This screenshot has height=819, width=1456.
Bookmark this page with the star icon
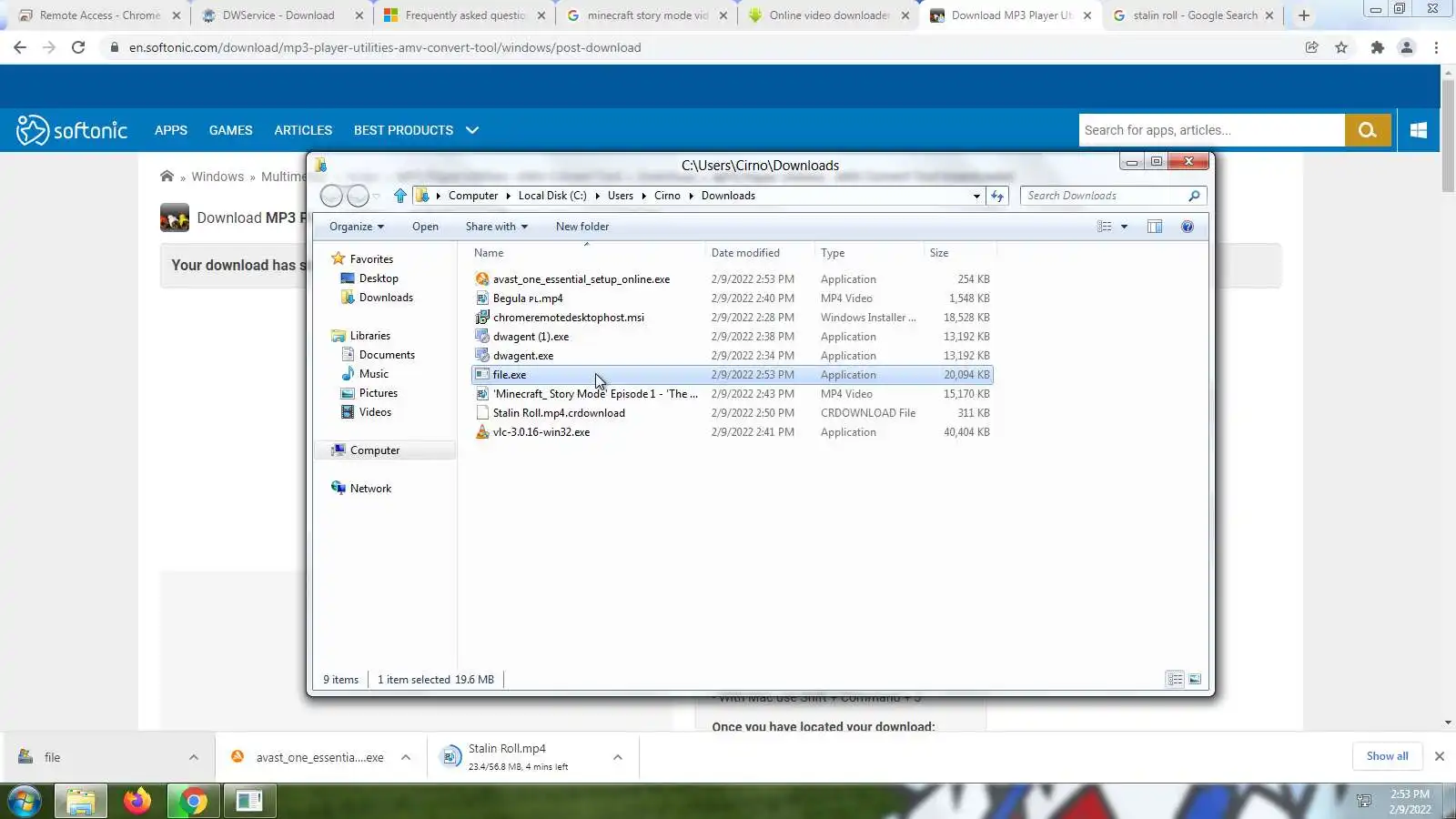(1341, 47)
